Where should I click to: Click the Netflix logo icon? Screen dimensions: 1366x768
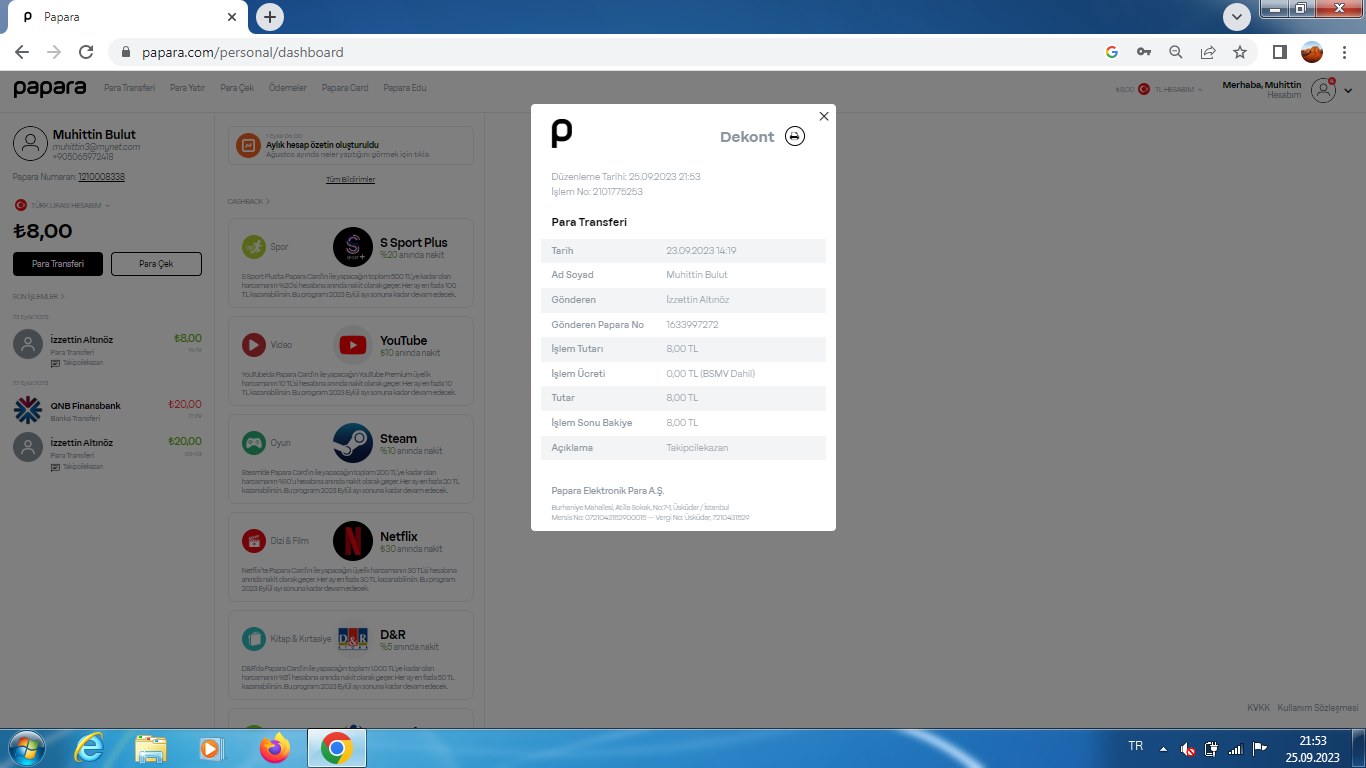pos(352,541)
